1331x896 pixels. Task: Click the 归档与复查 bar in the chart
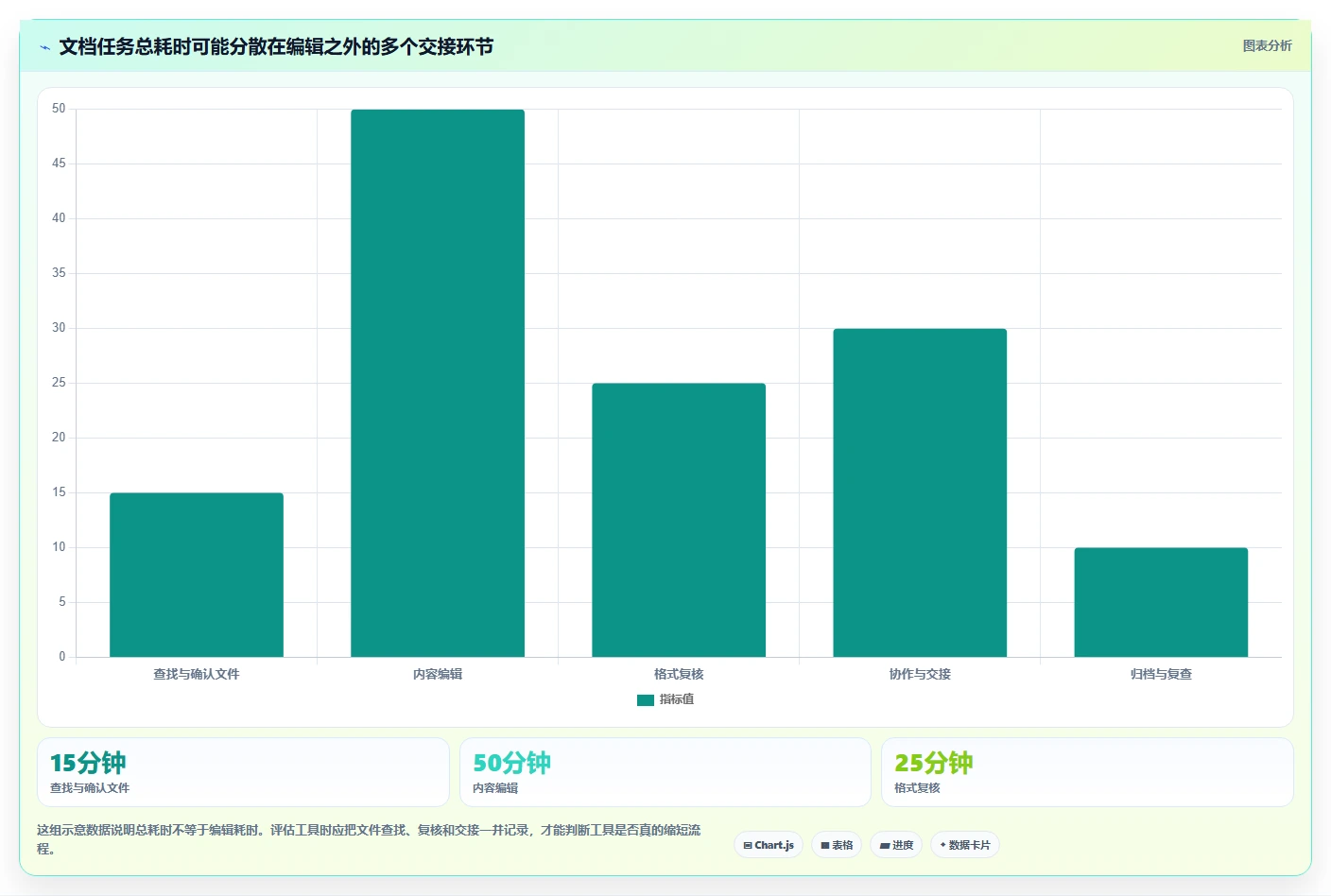(1161, 602)
